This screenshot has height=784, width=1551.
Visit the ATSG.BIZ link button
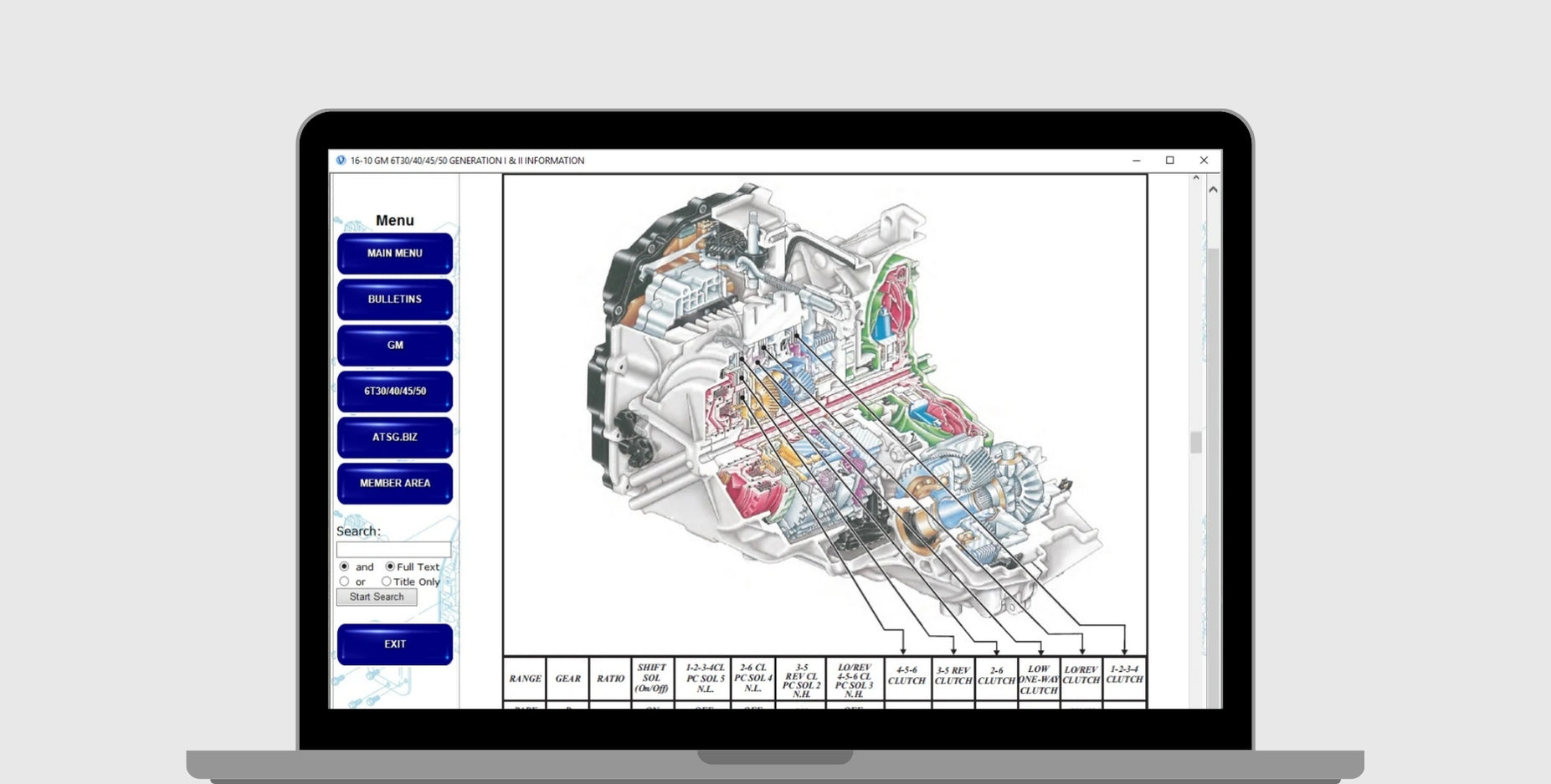(394, 438)
